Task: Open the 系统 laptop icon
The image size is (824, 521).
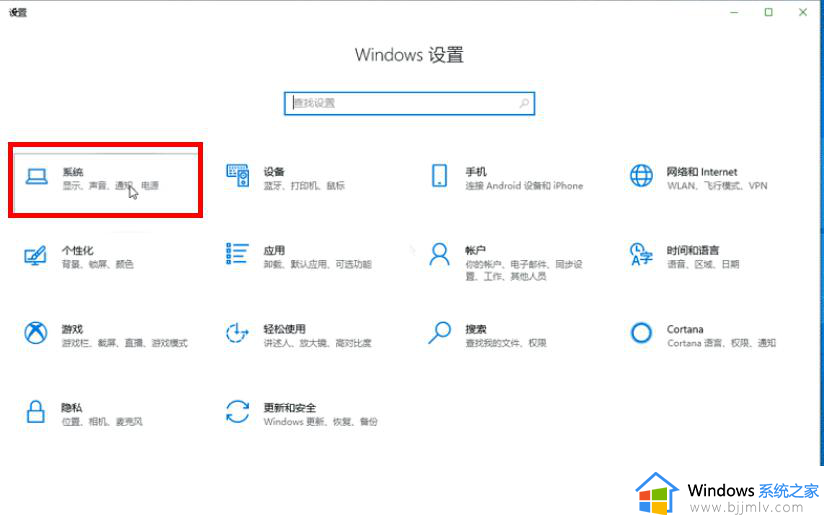Action: 37,177
